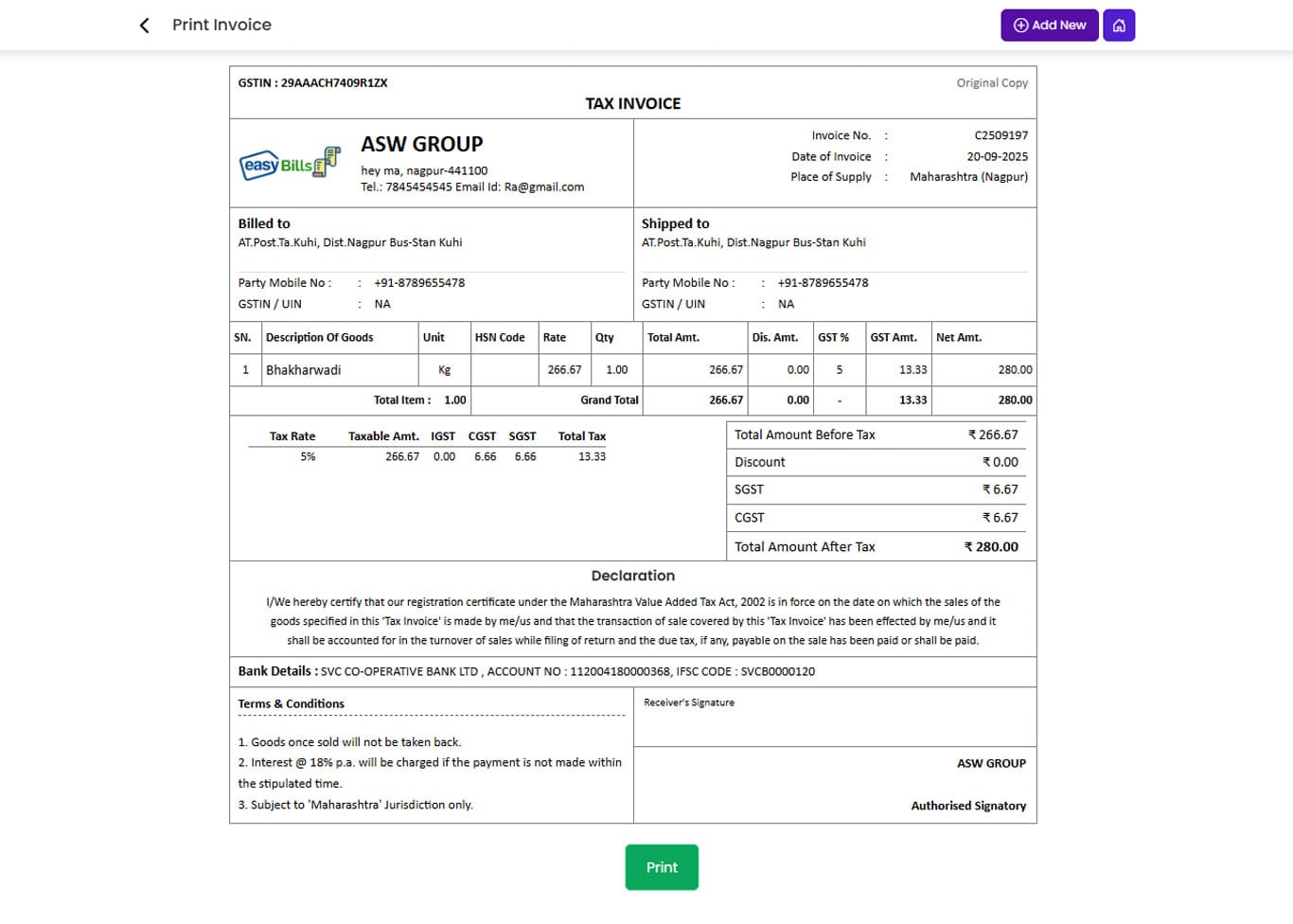Image resolution: width=1293 pixels, height=924 pixels.
Task: Go back using the left arrow icon
Action: (x=144, y=26)
